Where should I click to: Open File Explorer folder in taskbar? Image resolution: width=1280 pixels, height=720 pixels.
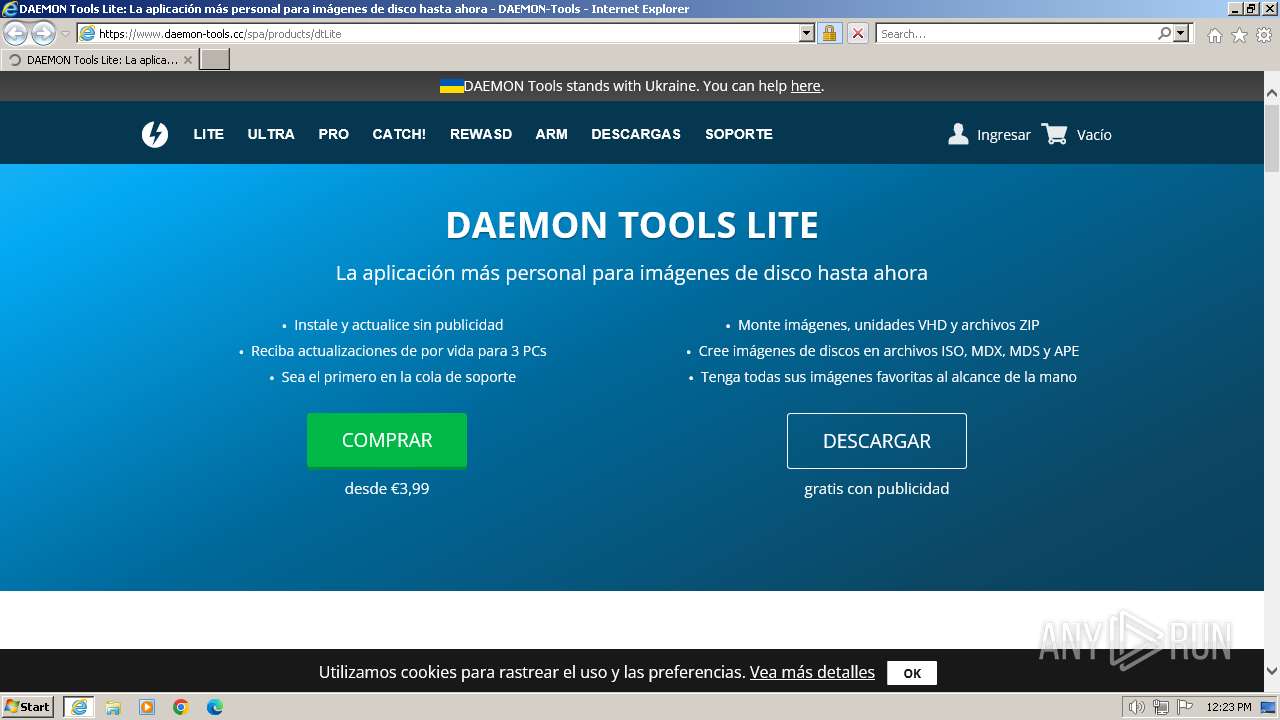[x=113, y=707]
